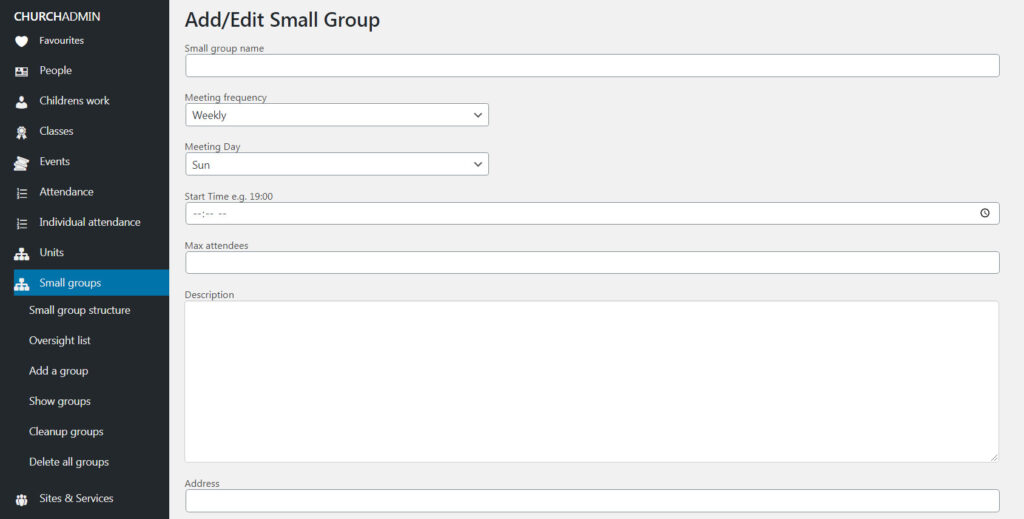Image resolution: width=1024 pixels, height=519 pixels.
Task: Click the Childrens work person icon
Action: 21,102
